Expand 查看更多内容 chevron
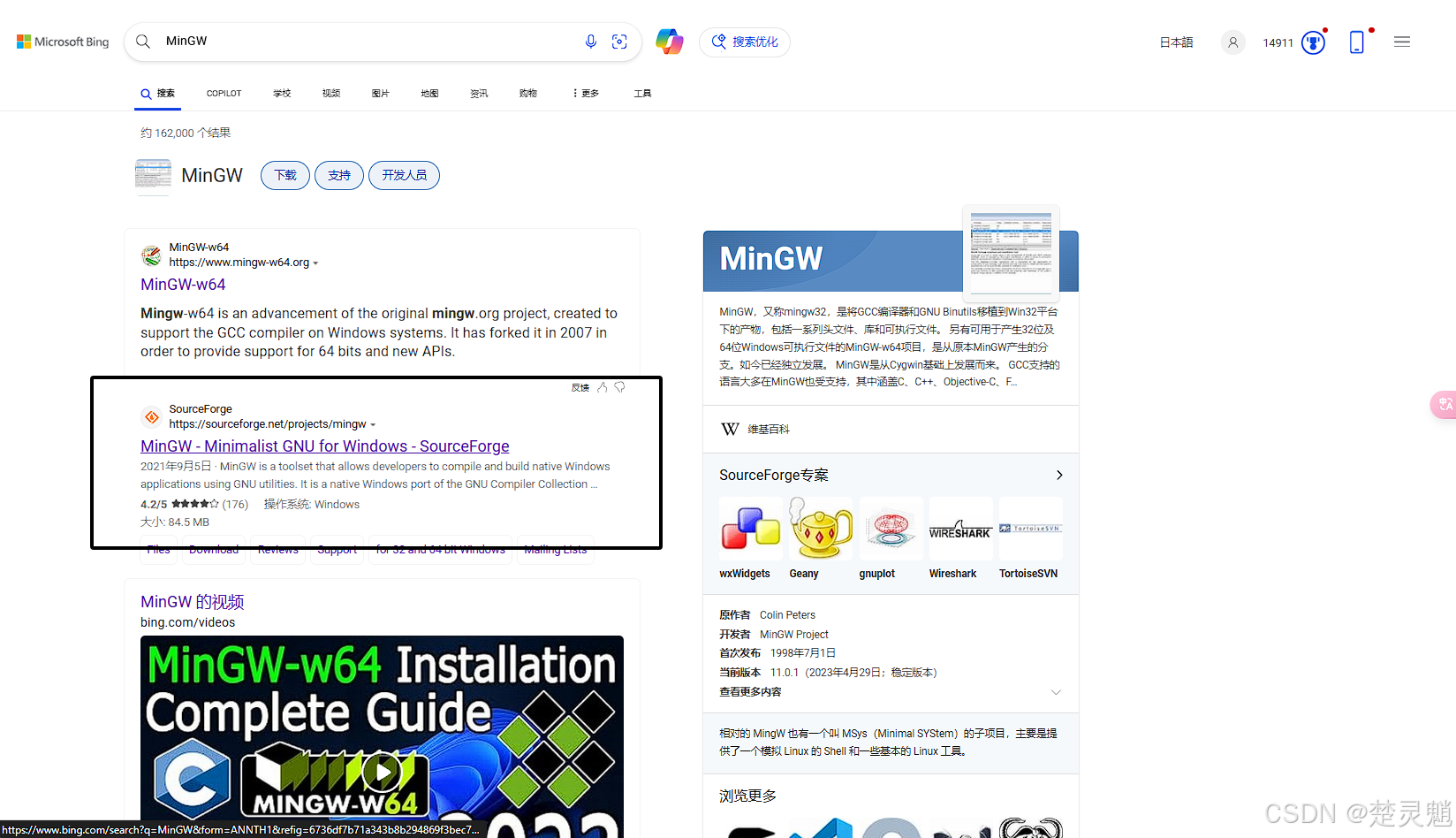Viewport: 1456px width, 838px height. click(x=1056, y=692)
